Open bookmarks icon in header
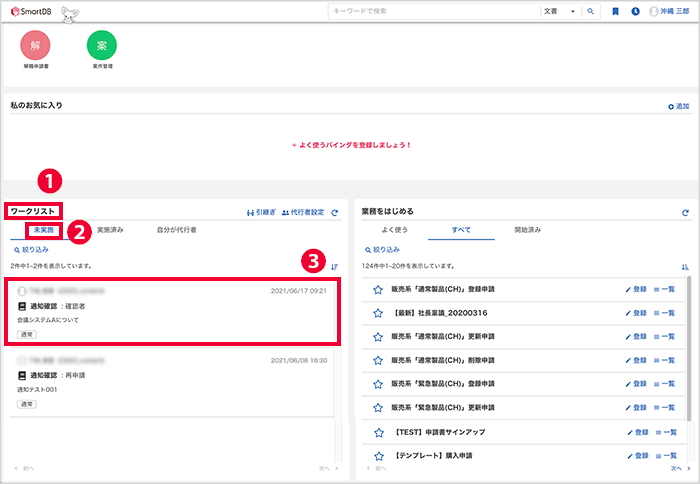The height and width of the screenshot is (484, 700). (x=615, y=12)
